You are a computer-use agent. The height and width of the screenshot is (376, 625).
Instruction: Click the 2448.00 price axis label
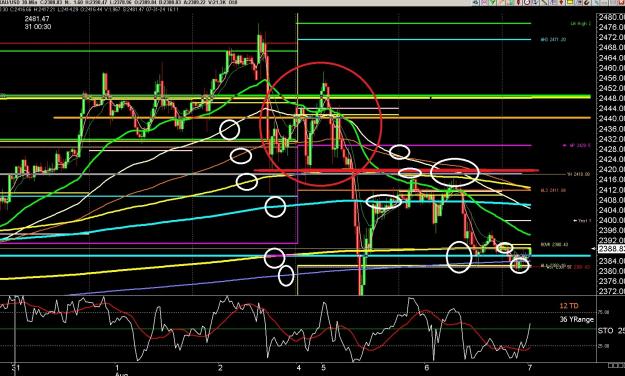pos(611,98)
